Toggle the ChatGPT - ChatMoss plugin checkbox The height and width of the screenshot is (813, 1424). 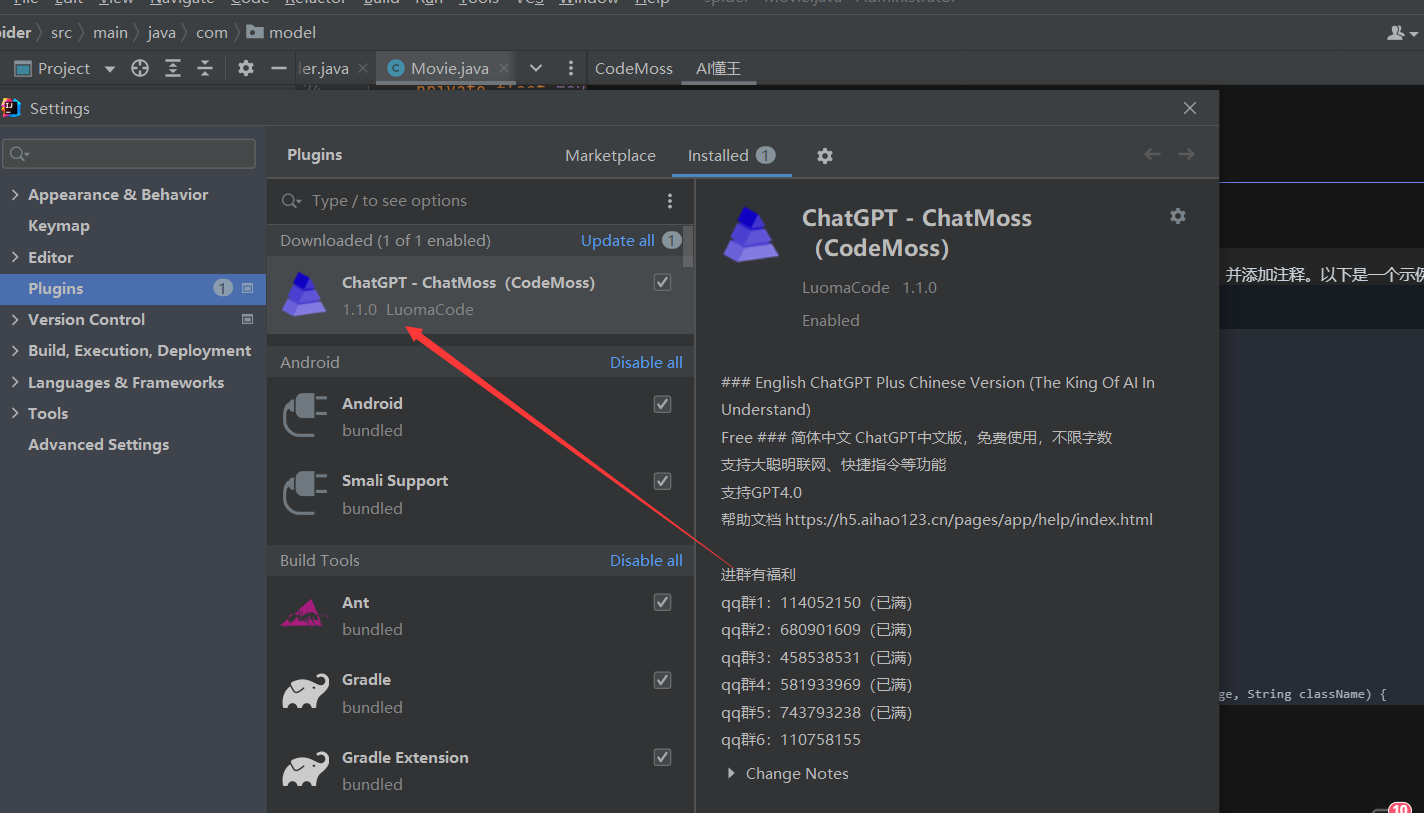click(662, 283)
